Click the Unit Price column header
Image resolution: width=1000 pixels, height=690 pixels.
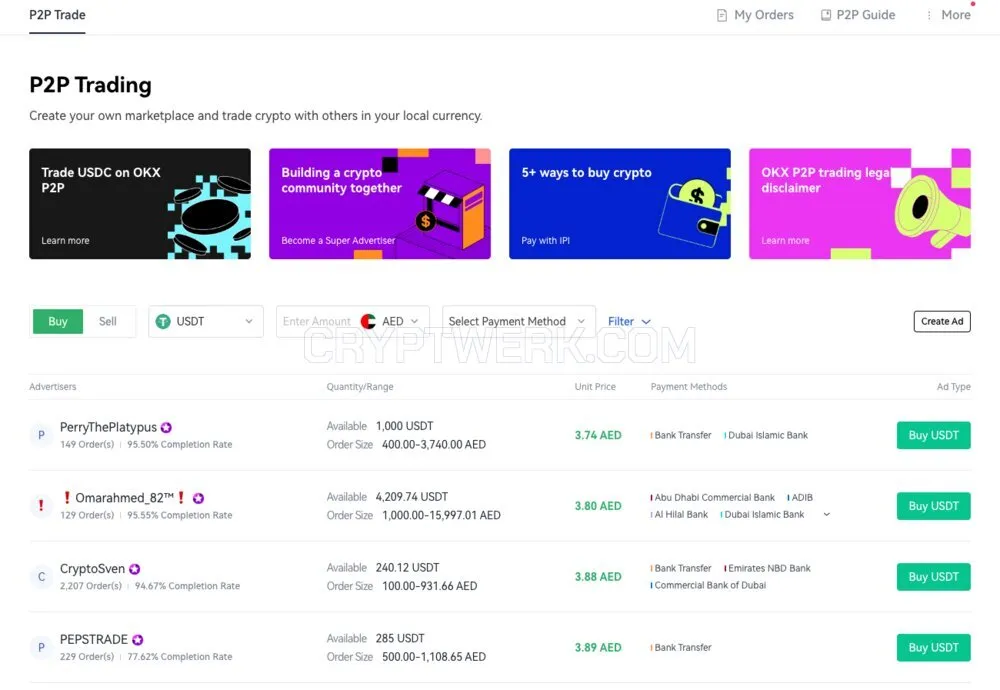click(x=595, y=386)
